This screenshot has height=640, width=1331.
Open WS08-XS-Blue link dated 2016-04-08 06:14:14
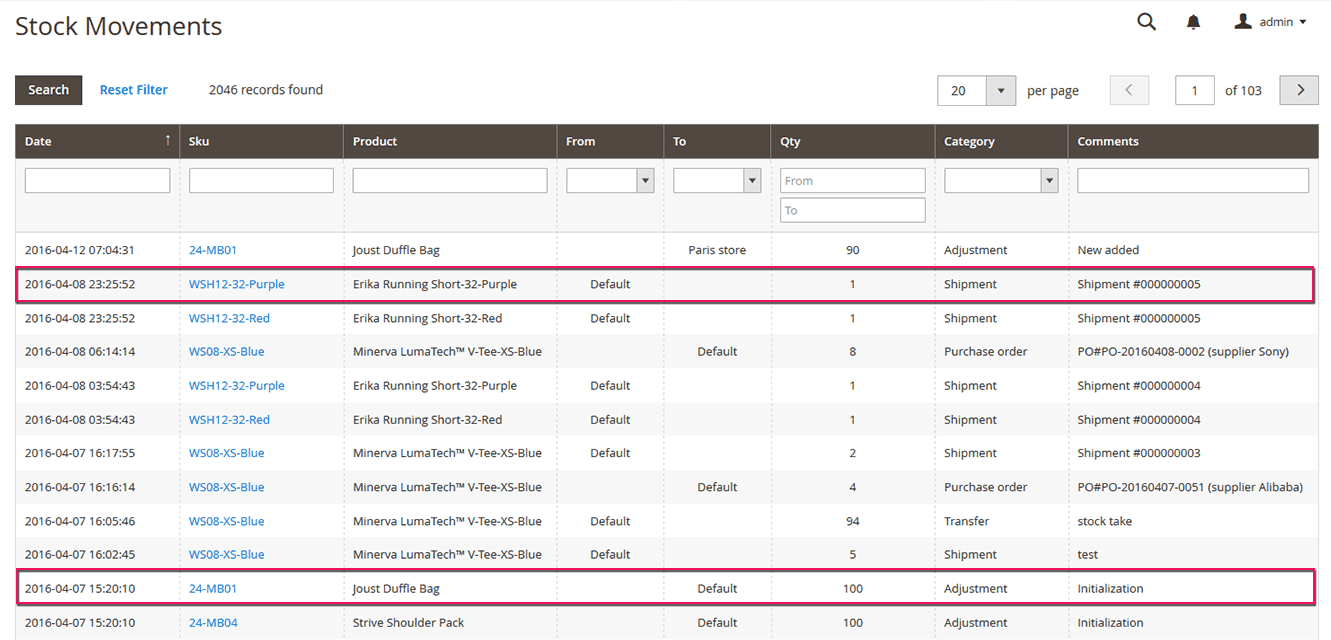tap(227, 352)
